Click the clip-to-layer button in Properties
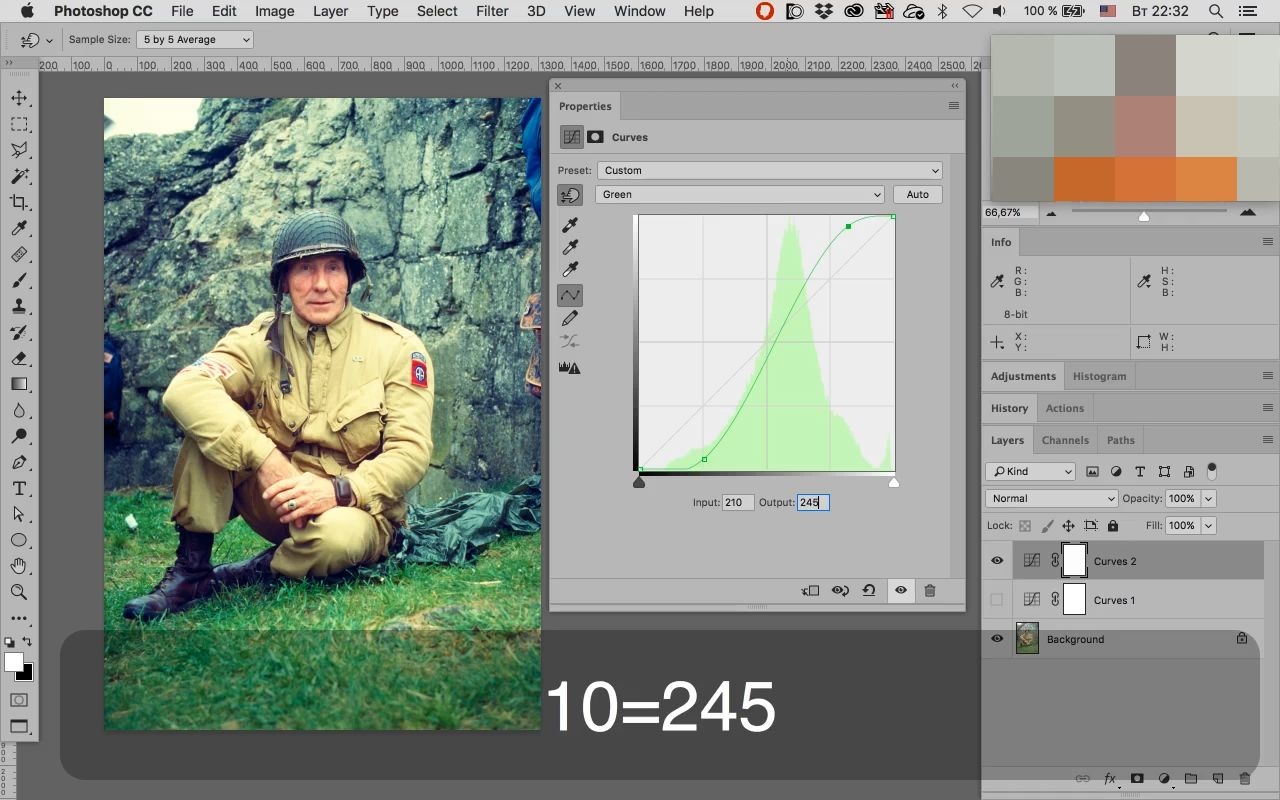 pyautogui.click(x=810, y=591)
